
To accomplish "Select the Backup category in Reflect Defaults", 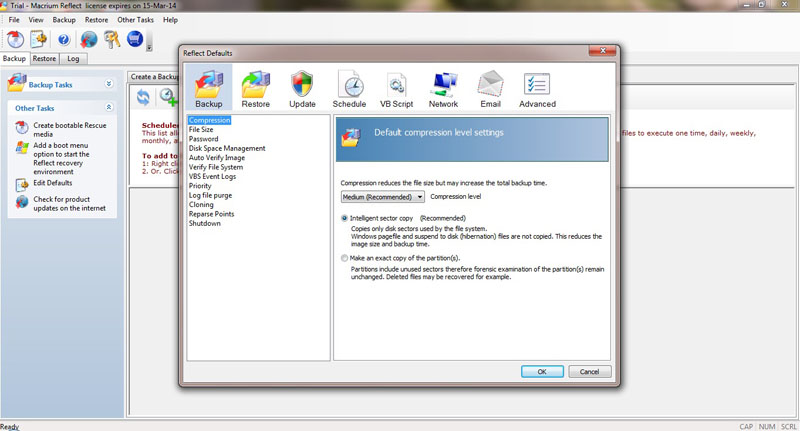I will coord(208,88).
